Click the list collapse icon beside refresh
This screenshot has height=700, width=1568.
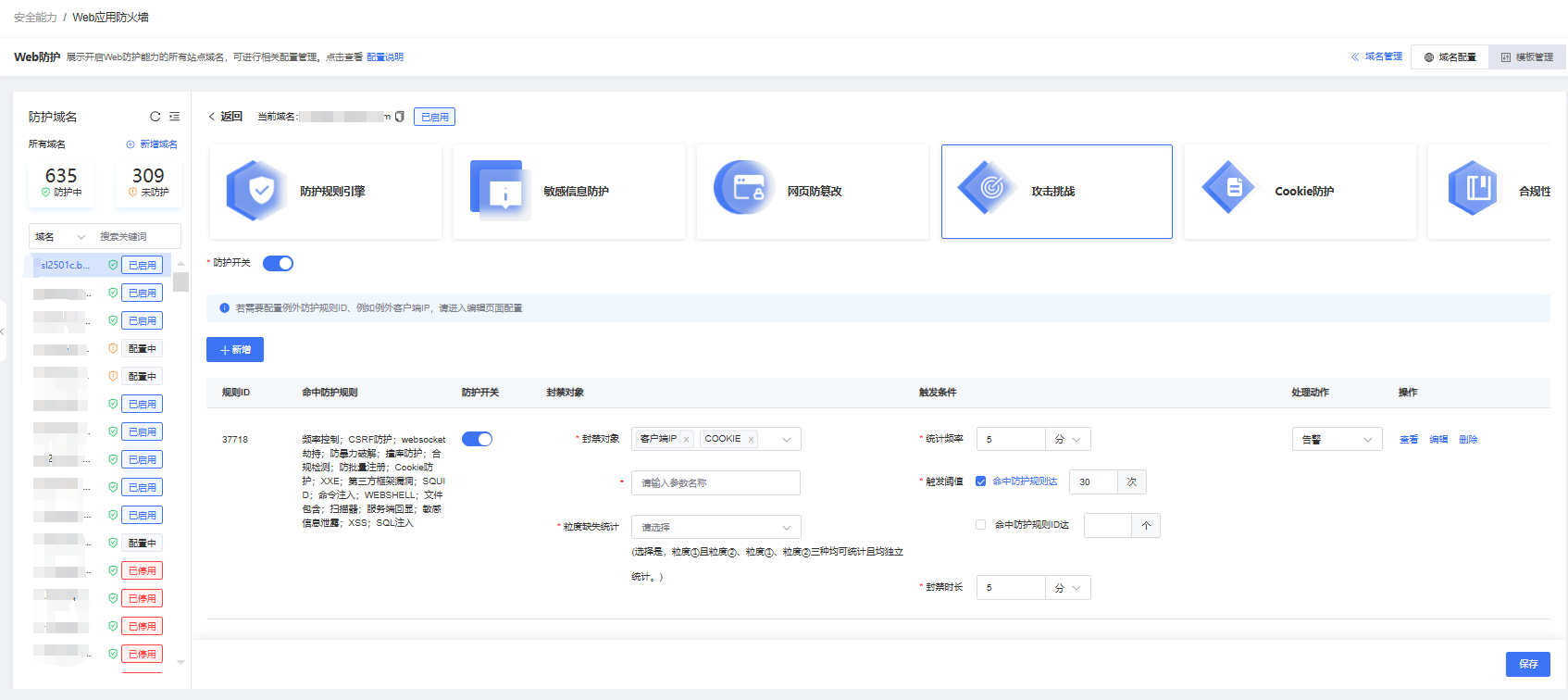click(174, 117)
